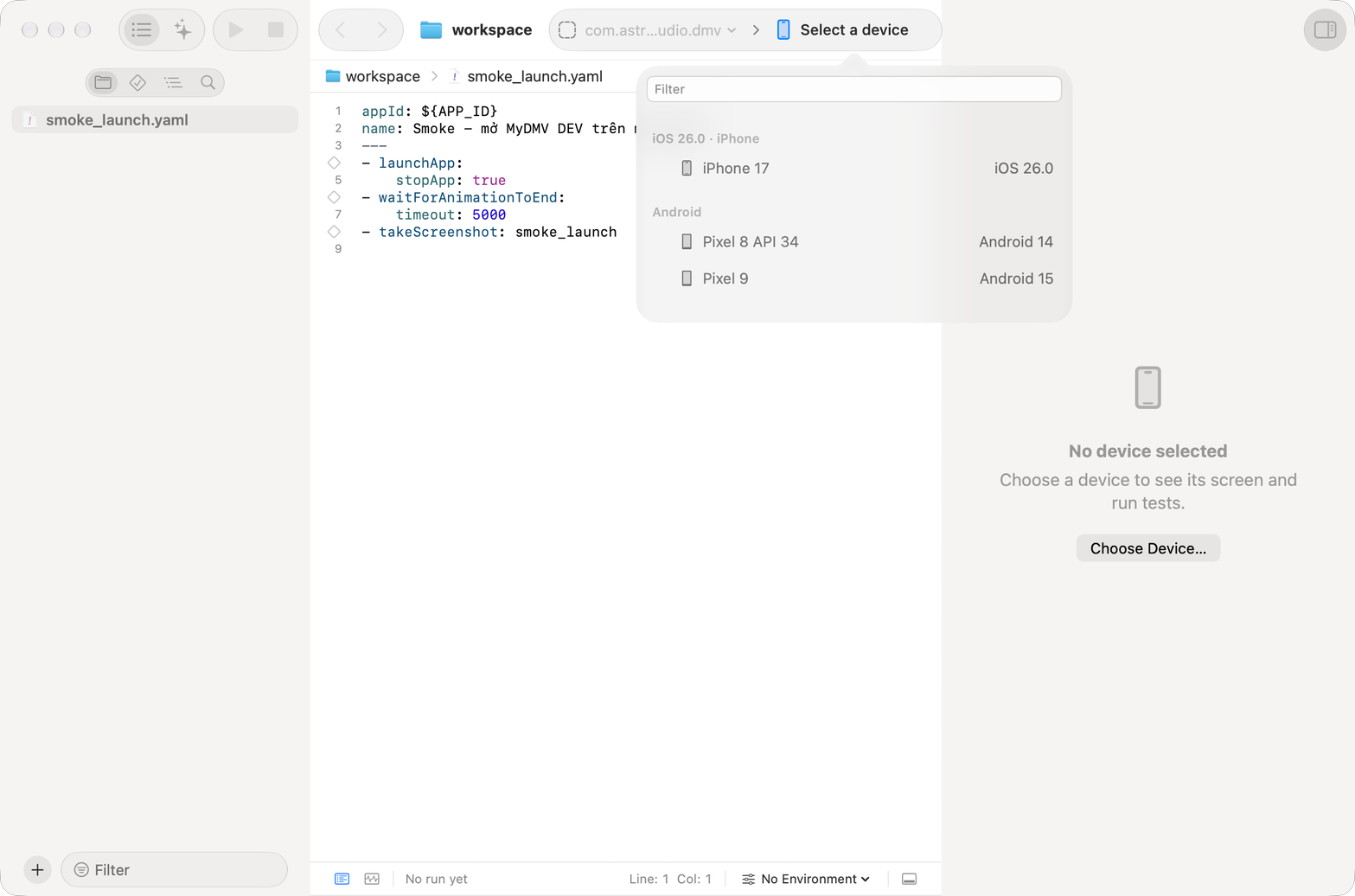Toggle the right inspector panel

click(x=1325, y=30)
